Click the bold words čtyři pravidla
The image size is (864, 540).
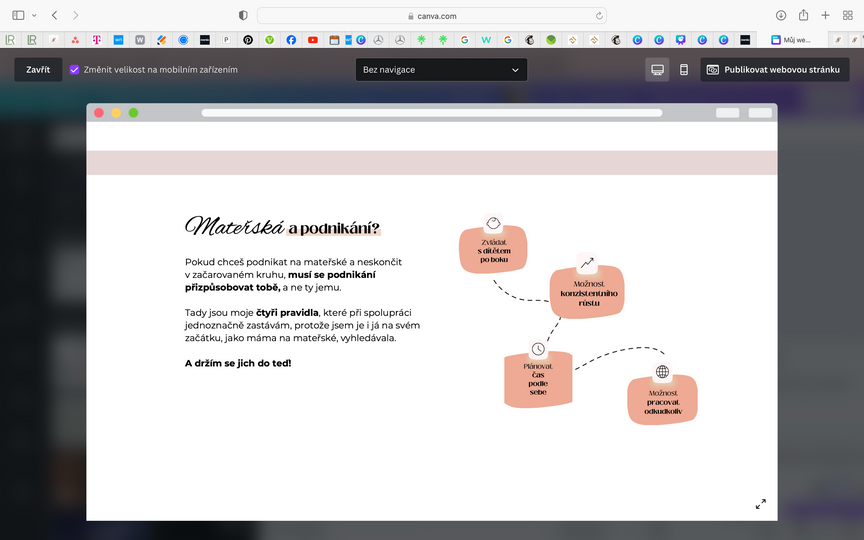[287, 312]
